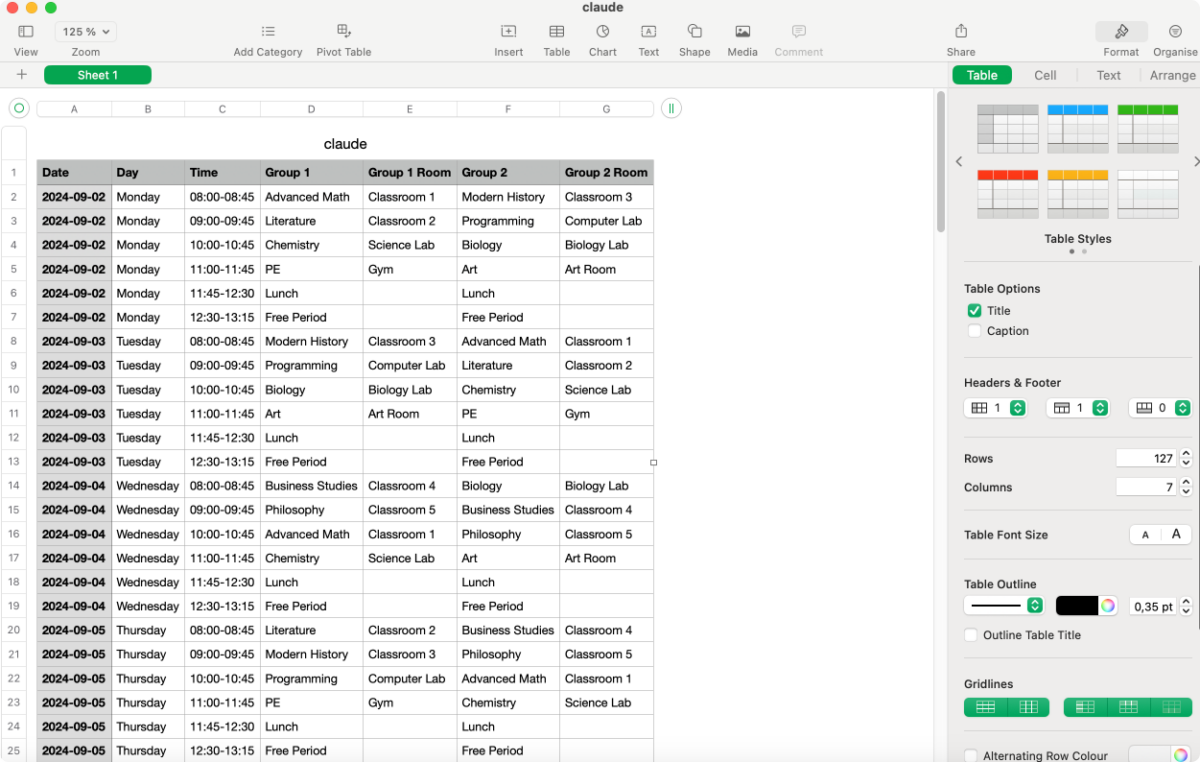The image size is (1200, 762).
Task: Insert a new Chart
Action: tap(602, 37)
